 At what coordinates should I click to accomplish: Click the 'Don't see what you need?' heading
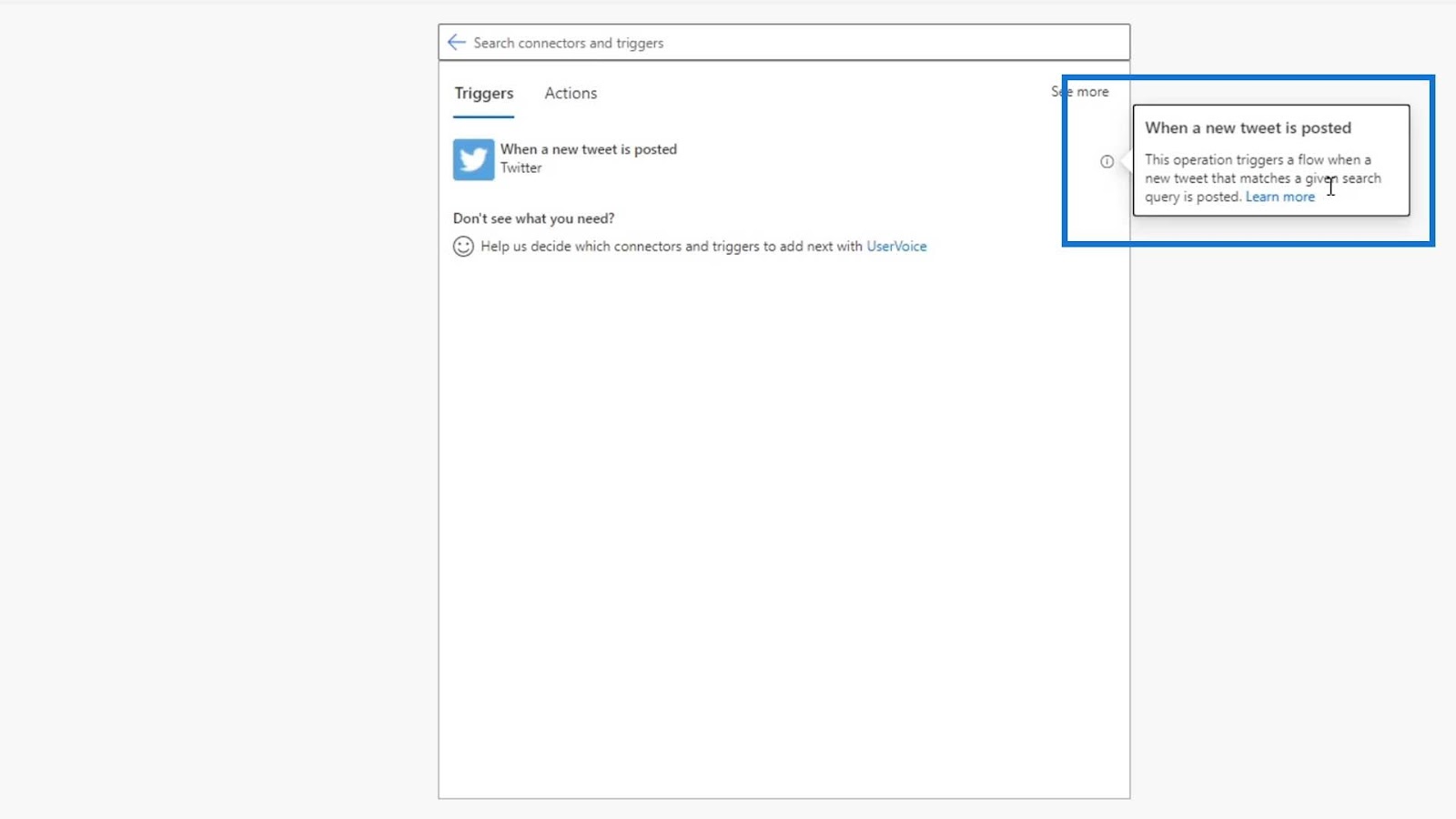533,218
